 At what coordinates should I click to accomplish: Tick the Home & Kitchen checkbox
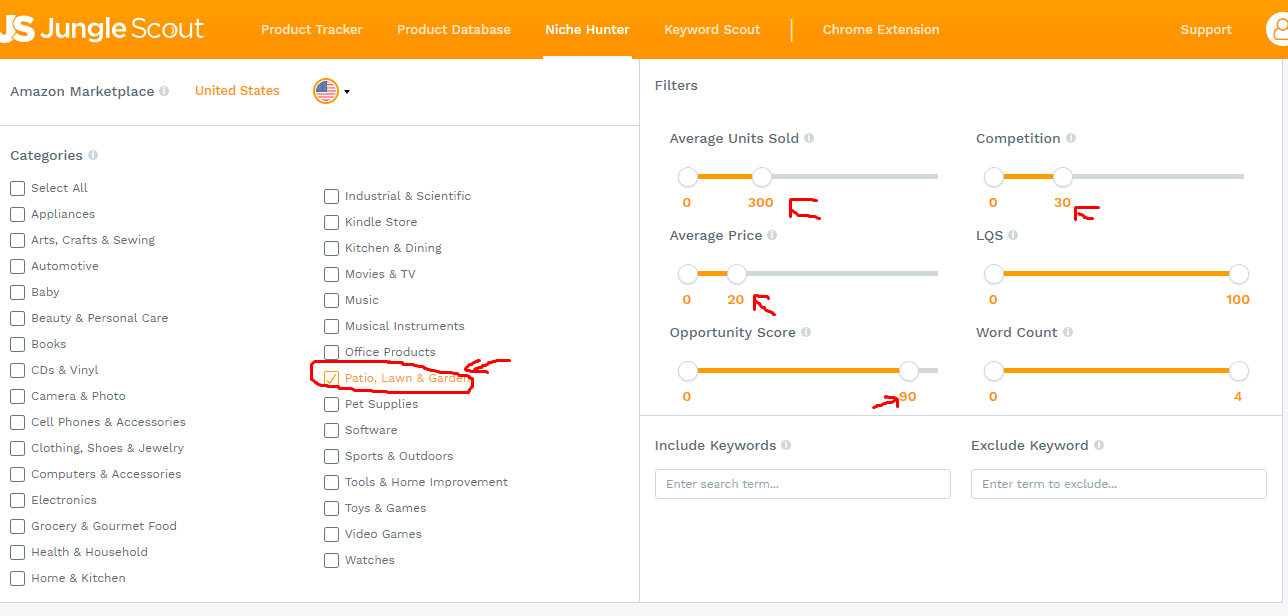(x=18, y=578)
